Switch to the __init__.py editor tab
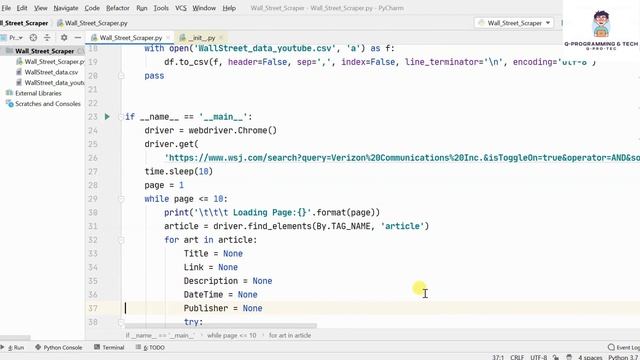This screenshot has height=360, width=640. [x=202, y=38]
